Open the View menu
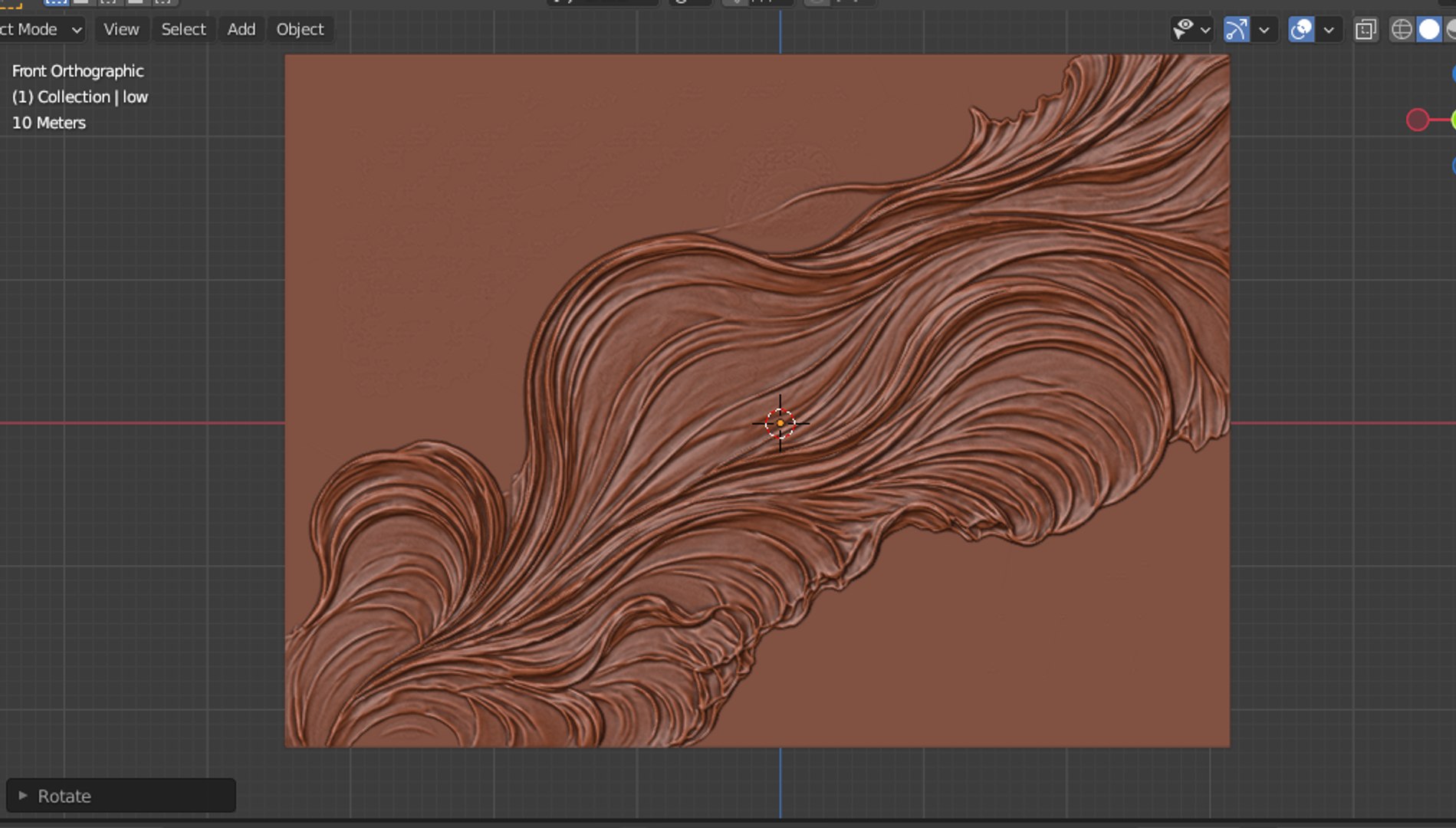 121,29
